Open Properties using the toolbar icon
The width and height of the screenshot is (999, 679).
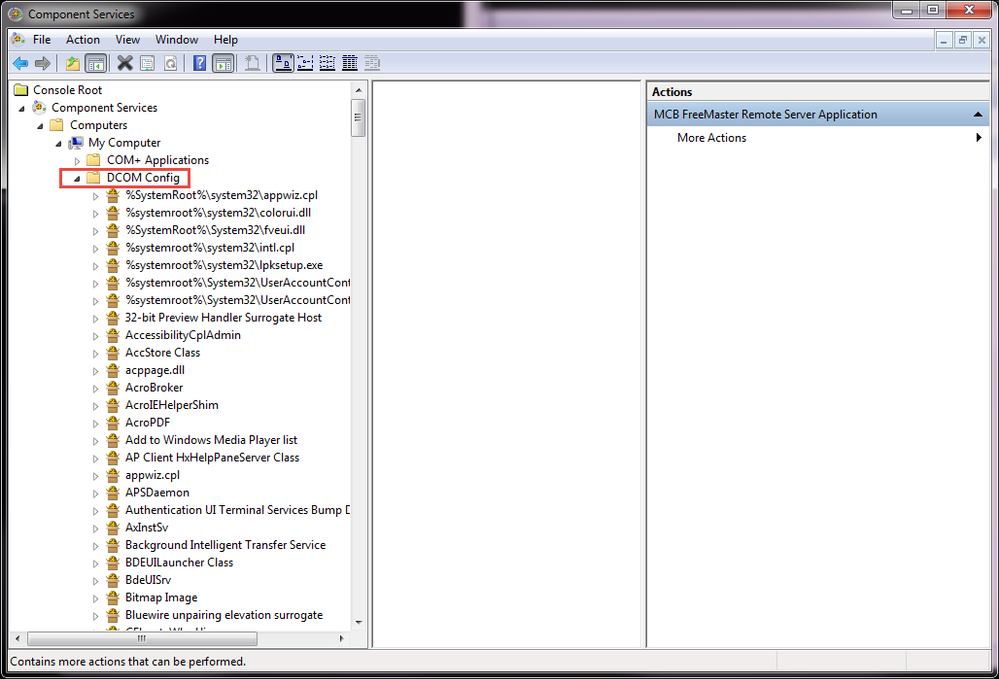146,62
